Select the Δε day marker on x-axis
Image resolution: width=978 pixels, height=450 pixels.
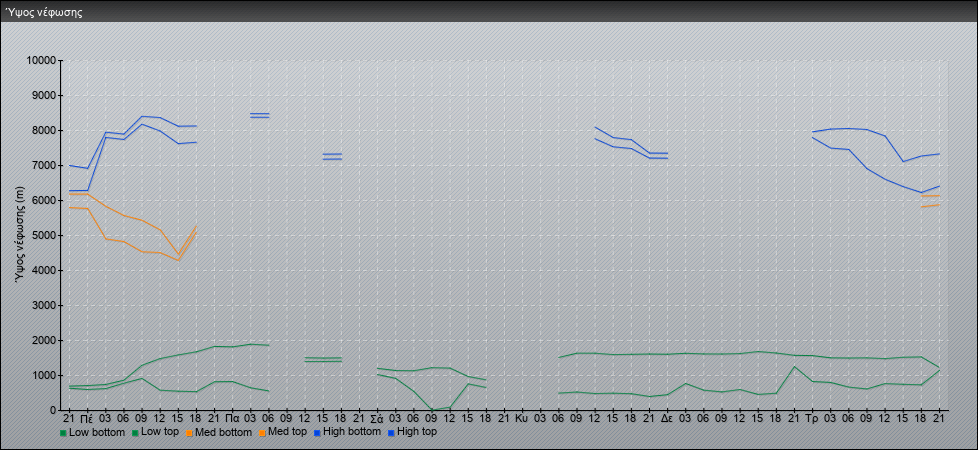coord(667,418)
